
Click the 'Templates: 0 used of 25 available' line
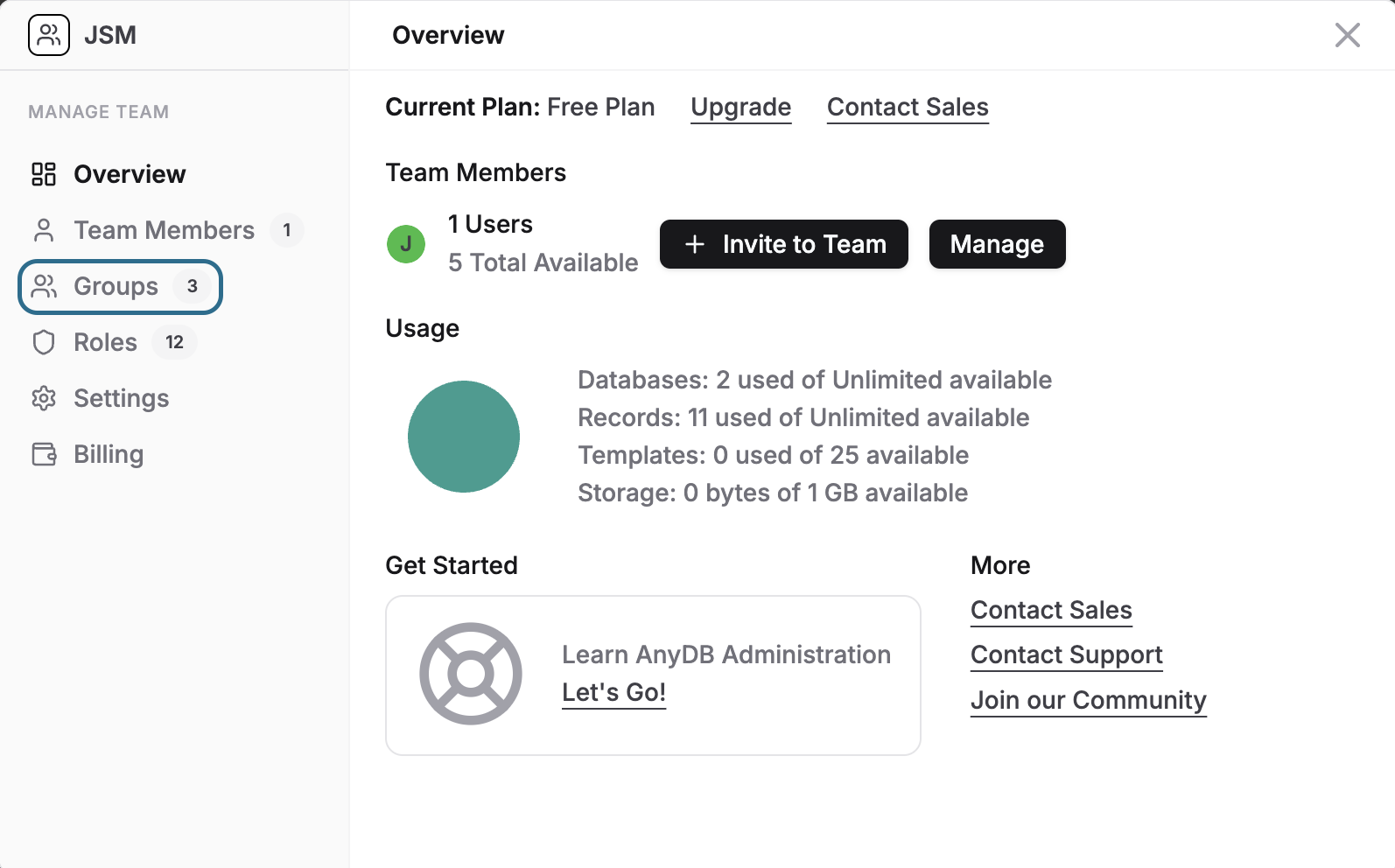tap(773, 455)
